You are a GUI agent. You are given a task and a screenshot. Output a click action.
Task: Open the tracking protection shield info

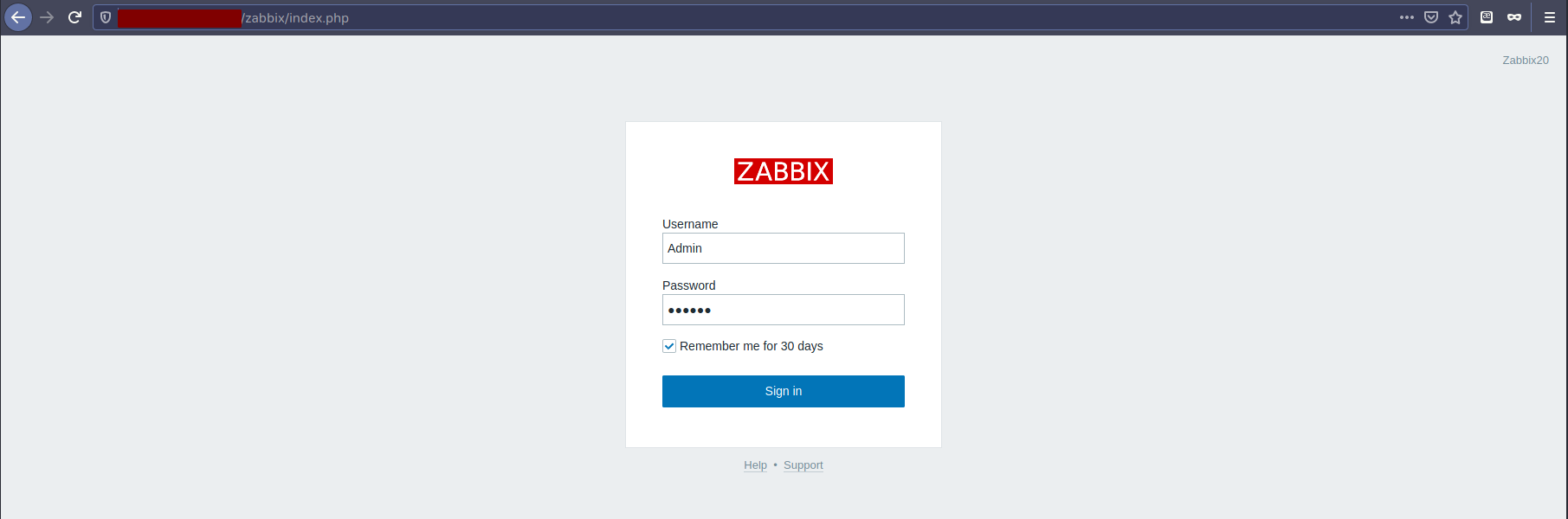click(106, 17)
